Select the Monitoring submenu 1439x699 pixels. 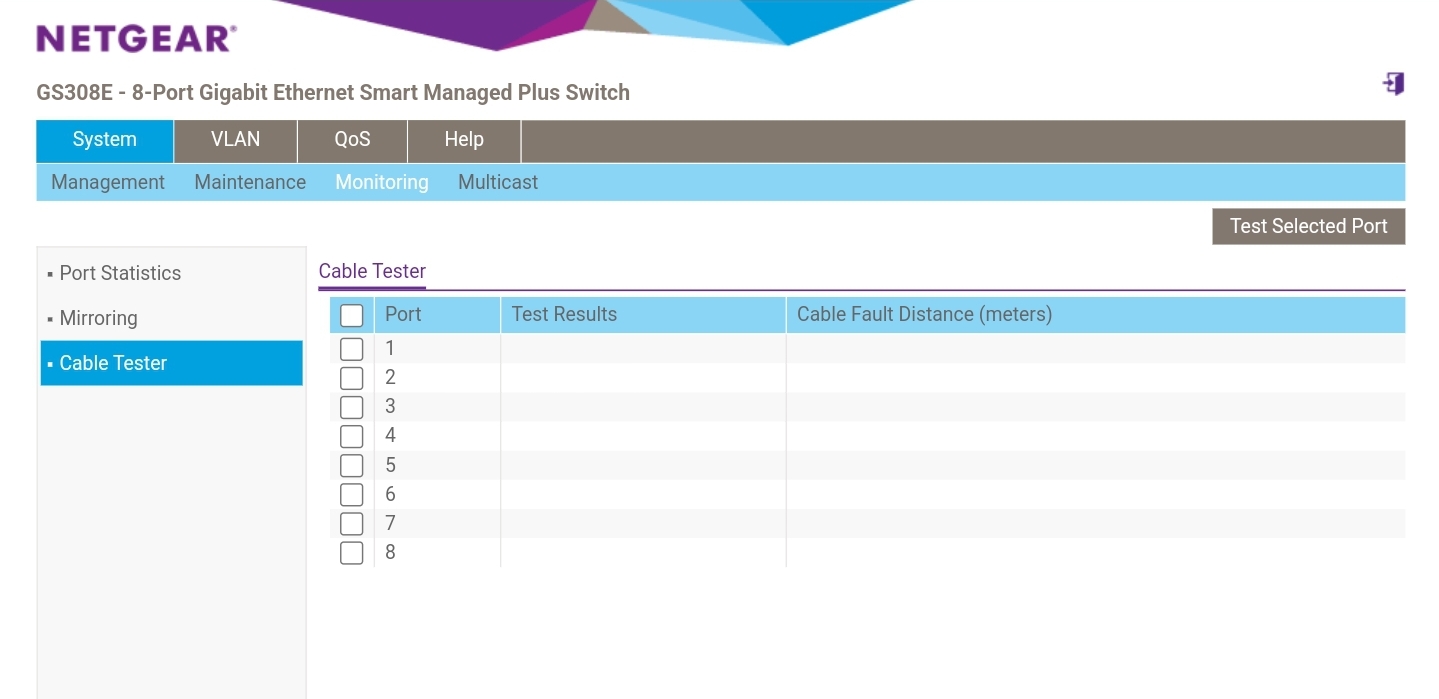coord(382,182)
